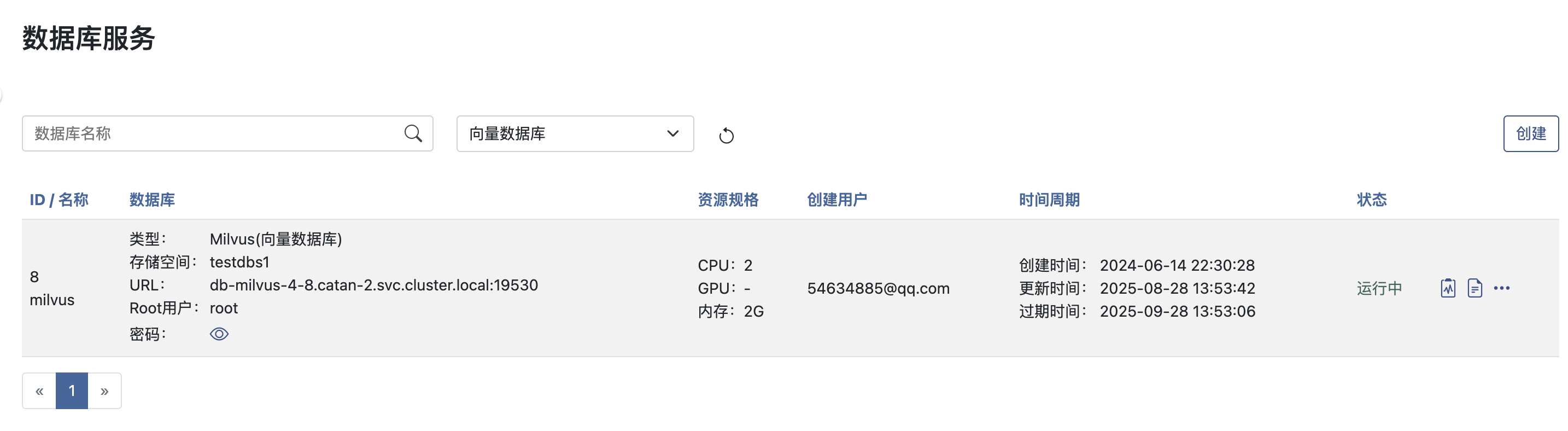1568x431 pixels.
Task: Reveal the password with the eye icon
Action: click(219, 334)
